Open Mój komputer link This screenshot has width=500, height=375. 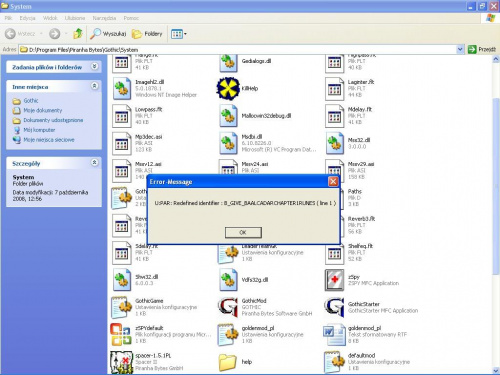[x=39, y=130]
